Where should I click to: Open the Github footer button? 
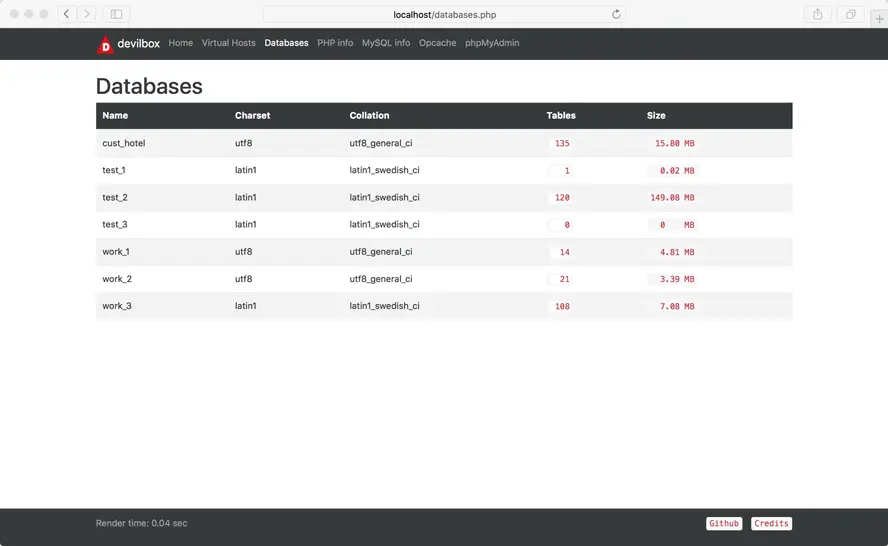pyautogui.click(x=724, y=523)
